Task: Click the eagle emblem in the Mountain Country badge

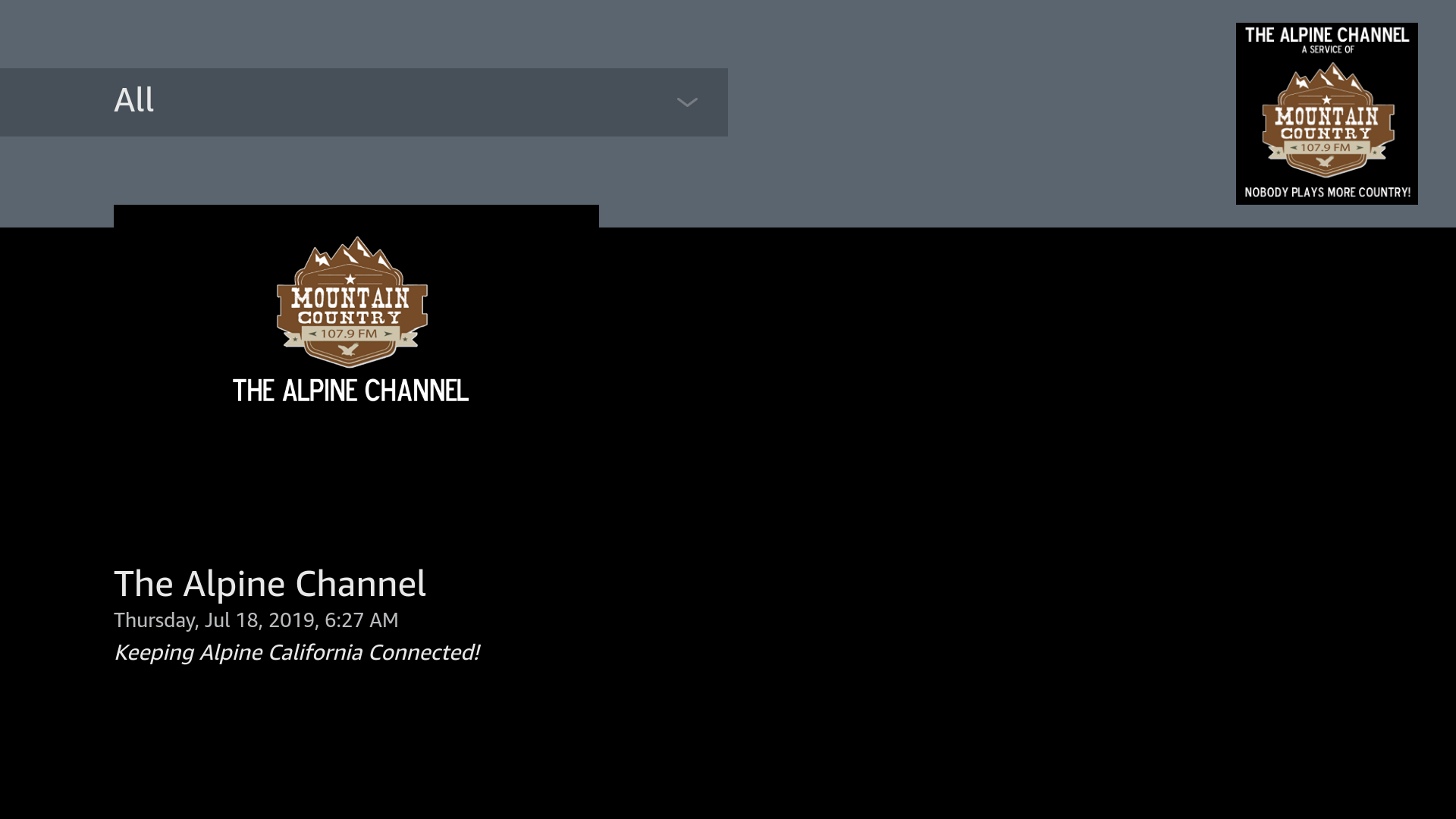Action: click(x=350, y=350)
